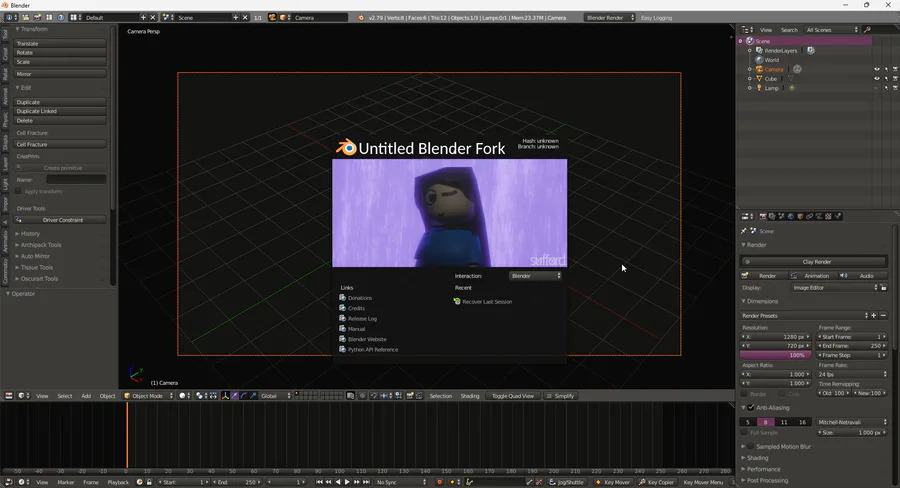Image resolution: width=900 pixels, height=488 pixels.
Task: Expand Shading render panel
Action: 758,458
